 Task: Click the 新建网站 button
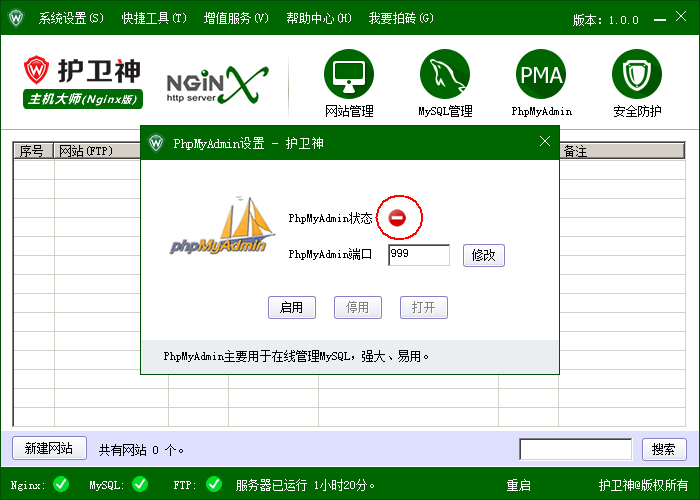(x=49, y=448)
